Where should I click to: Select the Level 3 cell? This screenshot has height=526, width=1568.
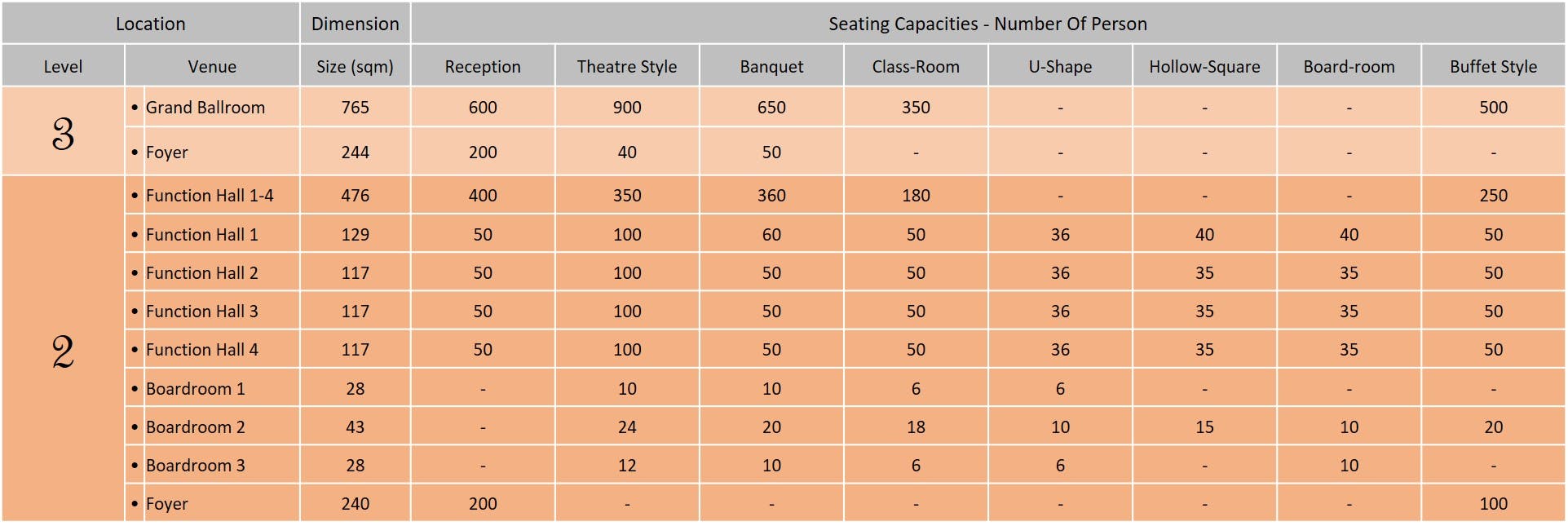63,130
